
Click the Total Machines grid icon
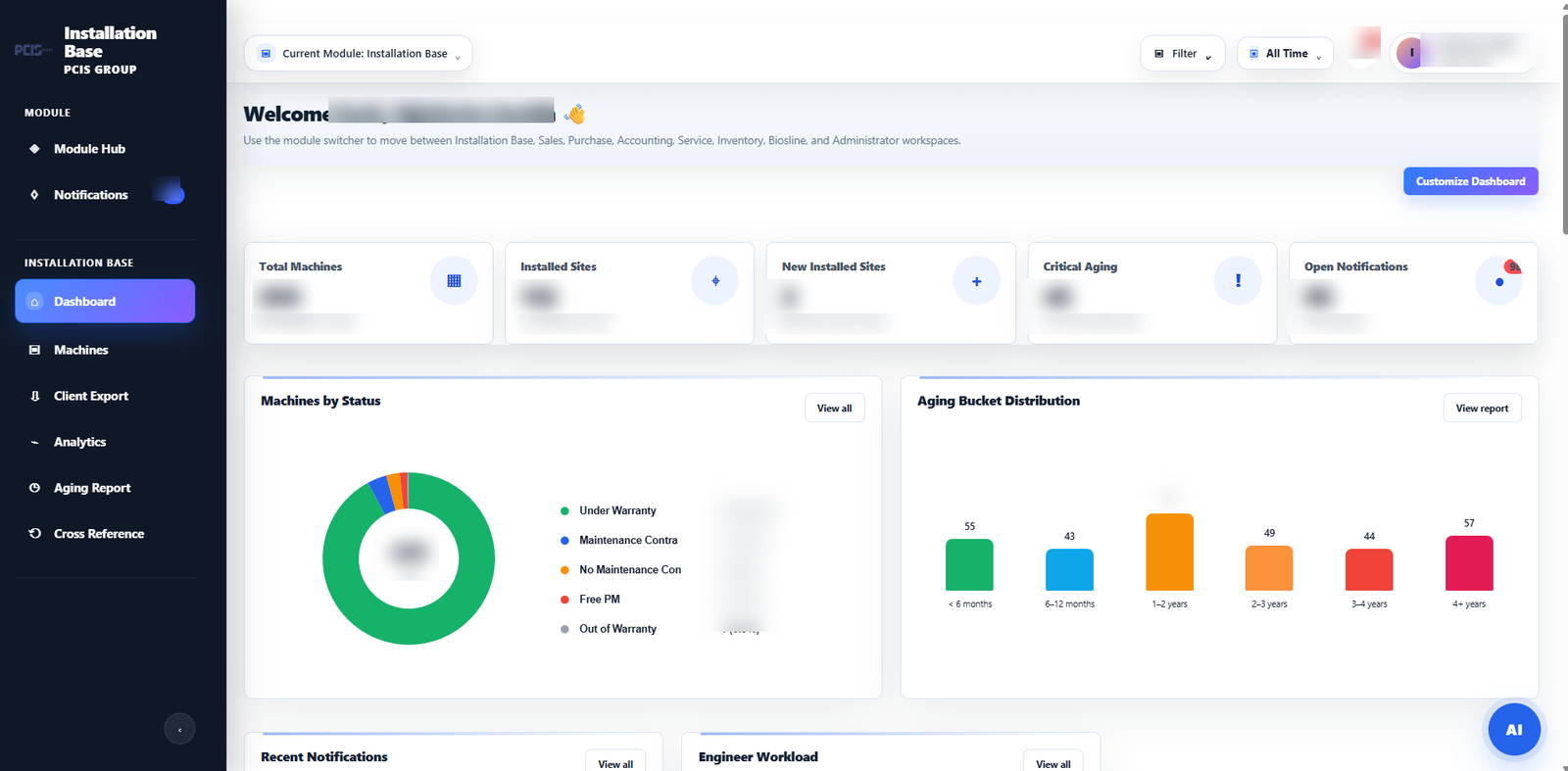(x=454, y=281)
